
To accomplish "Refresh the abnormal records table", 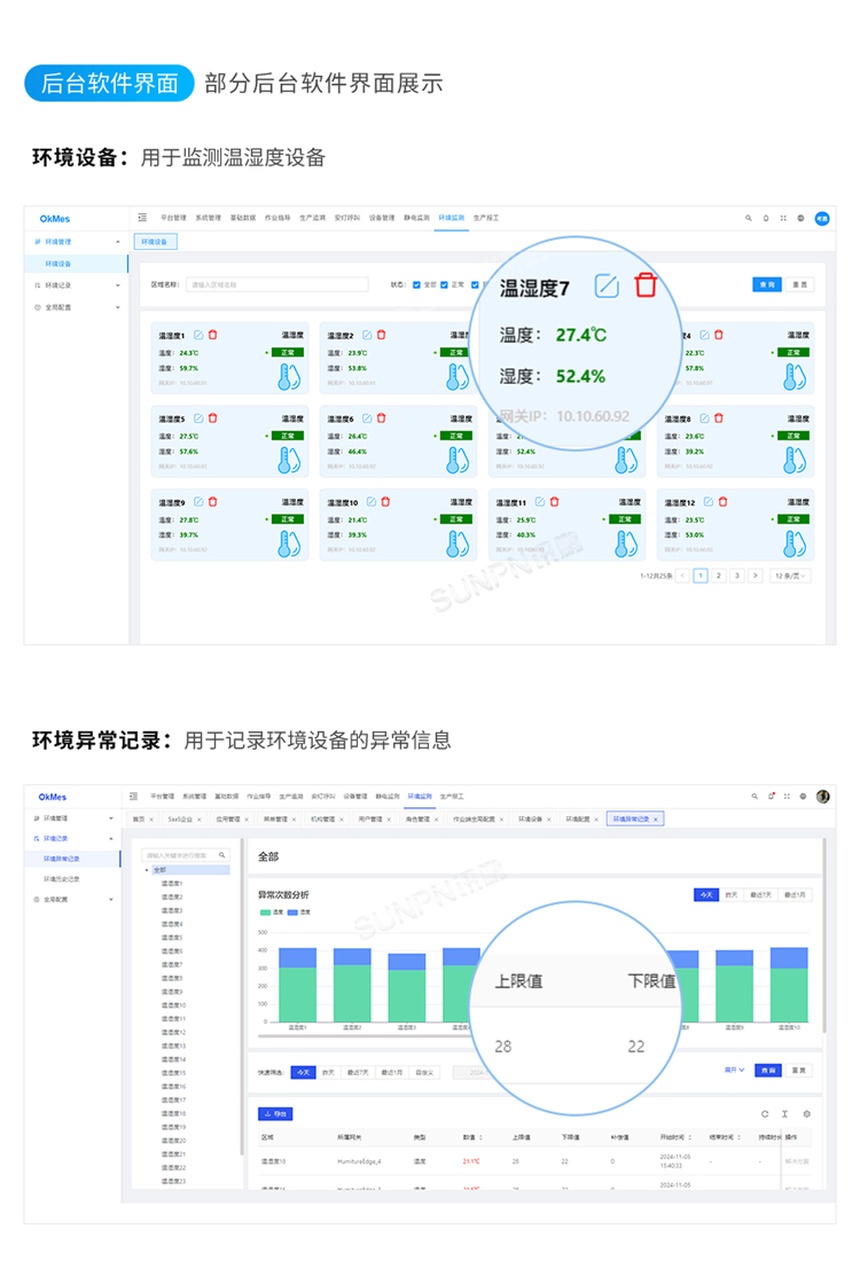I will [765, 1114].
